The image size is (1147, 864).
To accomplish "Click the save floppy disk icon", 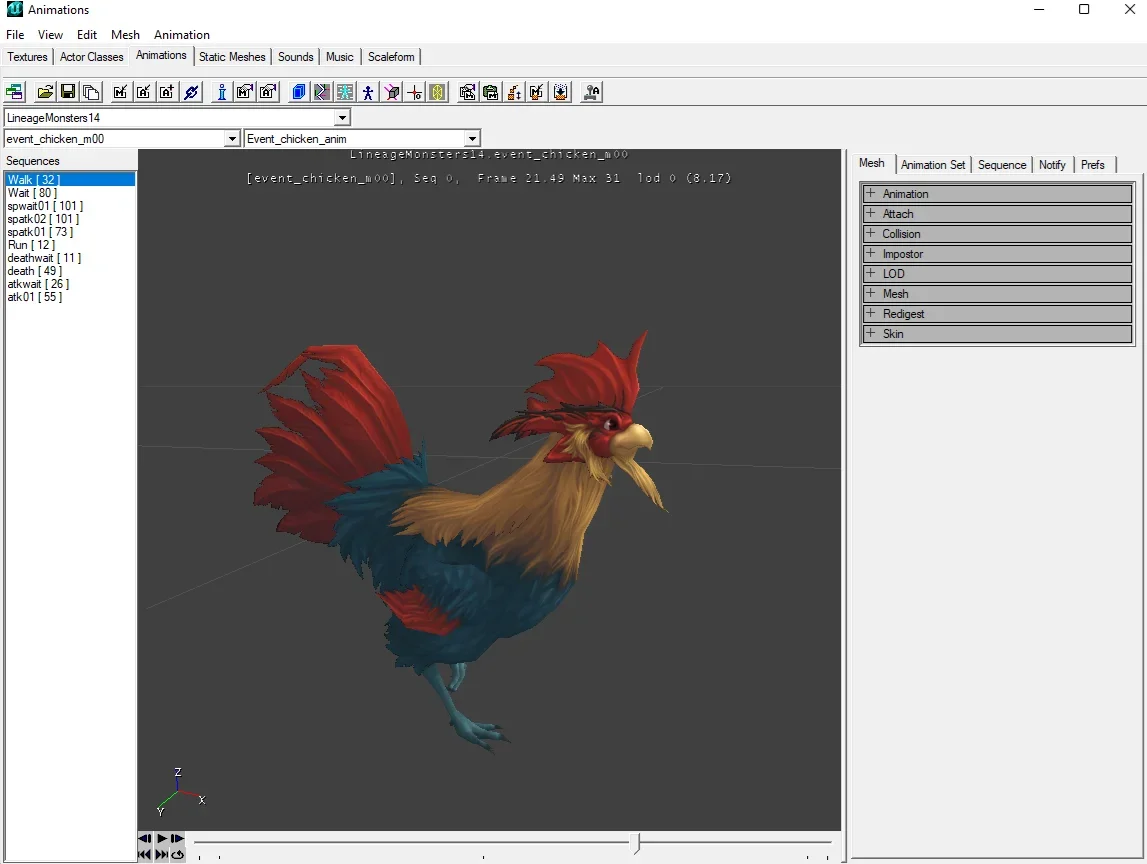I will 68,93.
